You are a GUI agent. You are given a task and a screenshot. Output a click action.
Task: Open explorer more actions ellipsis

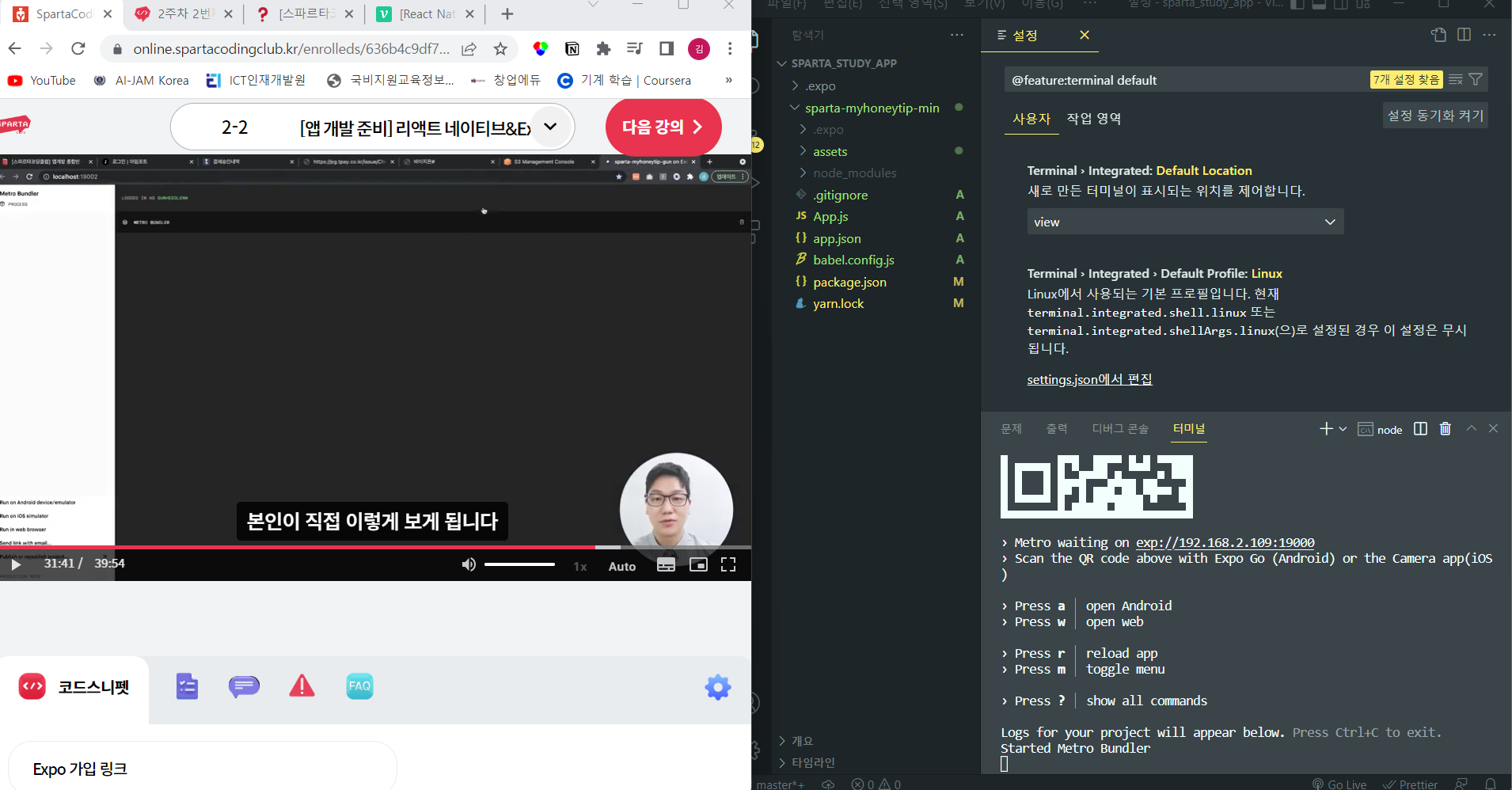pyautogui.click(x=957, y=35)
